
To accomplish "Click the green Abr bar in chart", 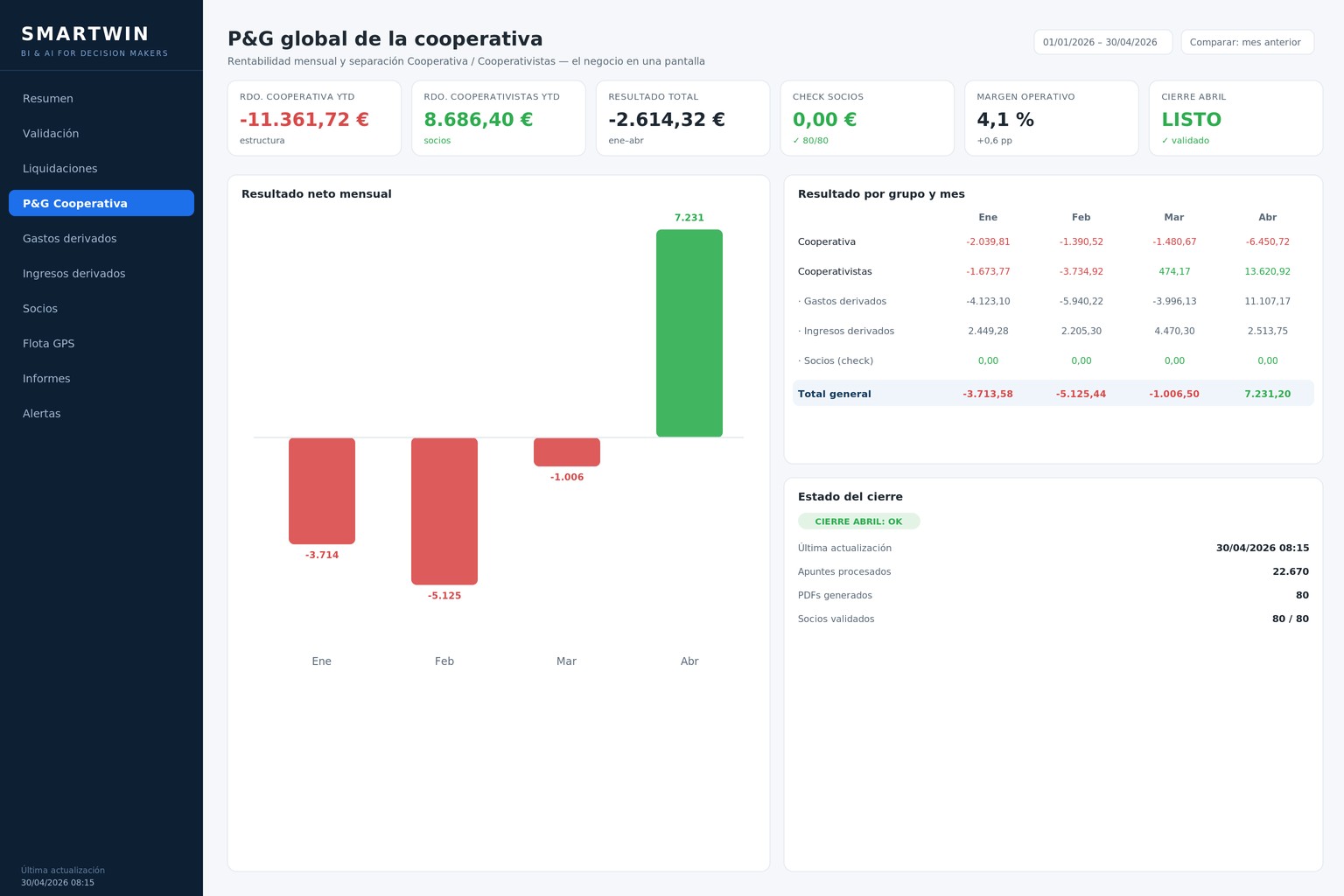I will point(689,333).
